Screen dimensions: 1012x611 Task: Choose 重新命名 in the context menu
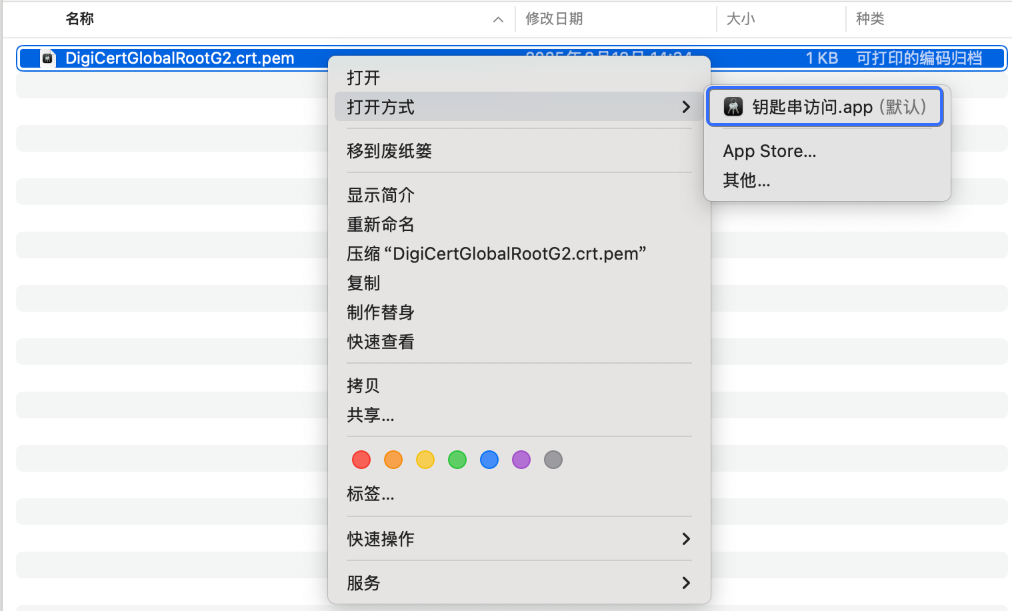[380, 224]
